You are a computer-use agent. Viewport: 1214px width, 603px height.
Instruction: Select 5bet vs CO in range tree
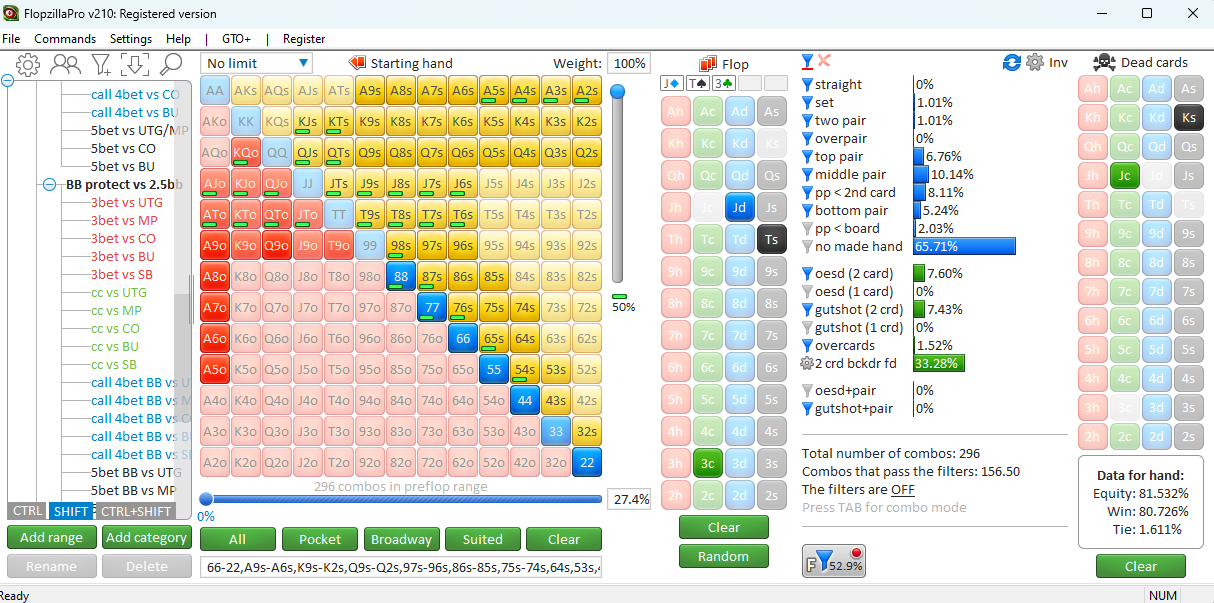click(x=123, y=148)
